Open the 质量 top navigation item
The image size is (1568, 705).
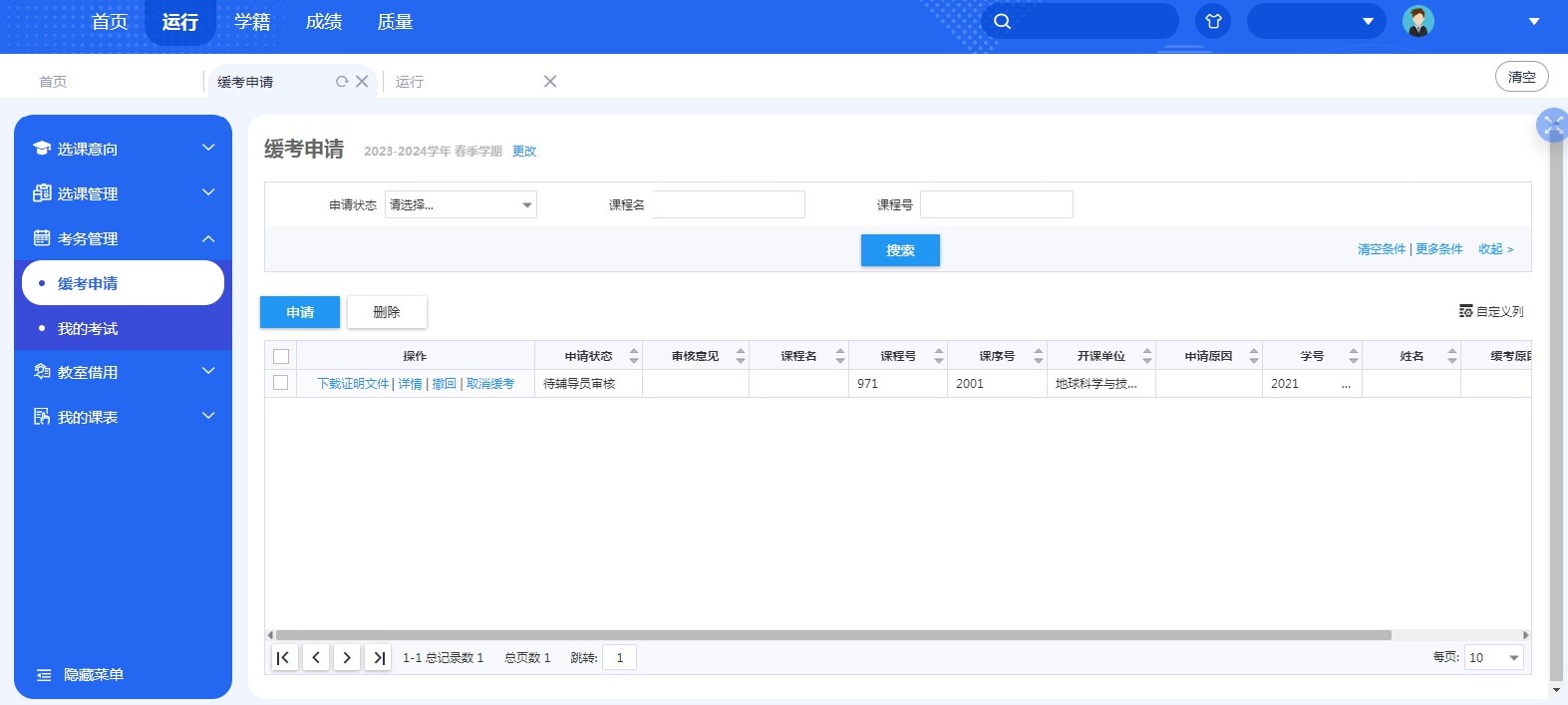[x=394, y=22]
